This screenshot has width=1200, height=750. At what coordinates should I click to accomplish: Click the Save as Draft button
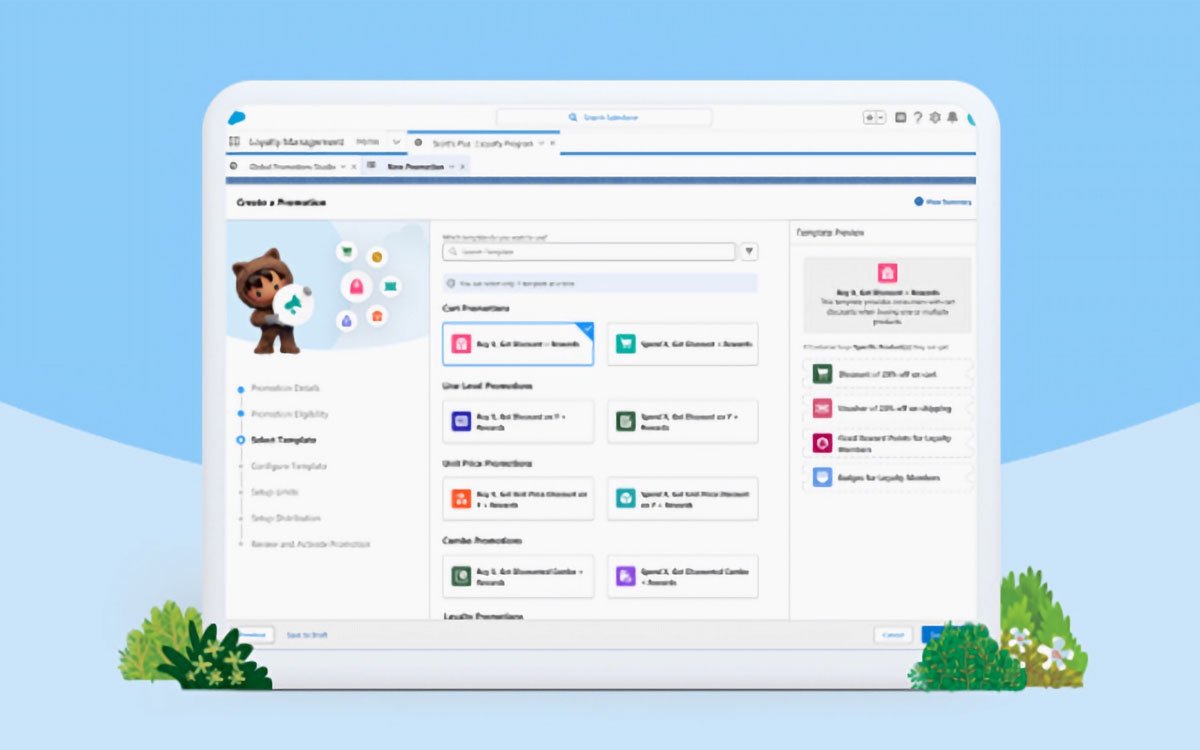click(306, 635)
